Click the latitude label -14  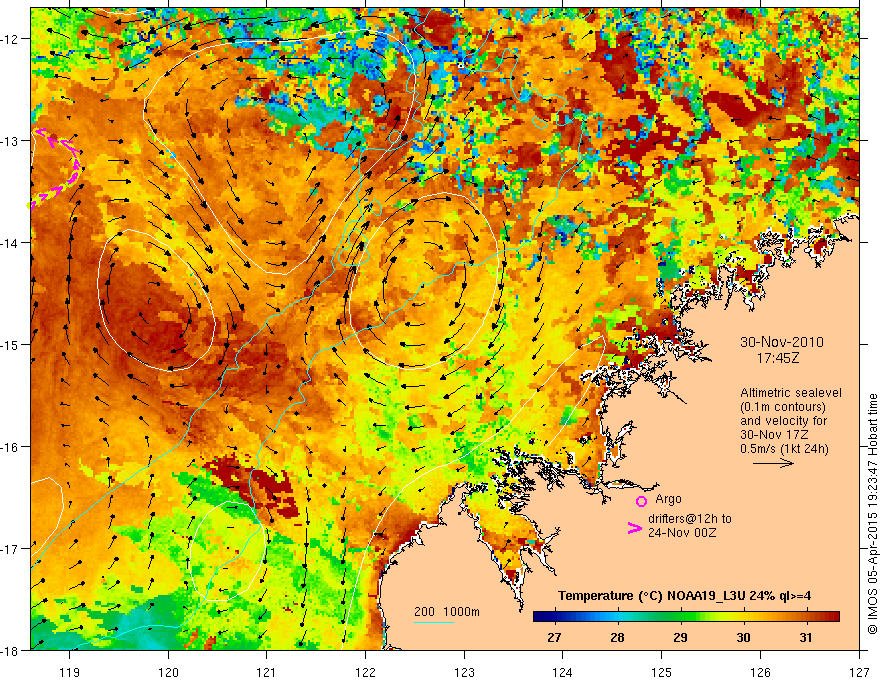point(11,243)
